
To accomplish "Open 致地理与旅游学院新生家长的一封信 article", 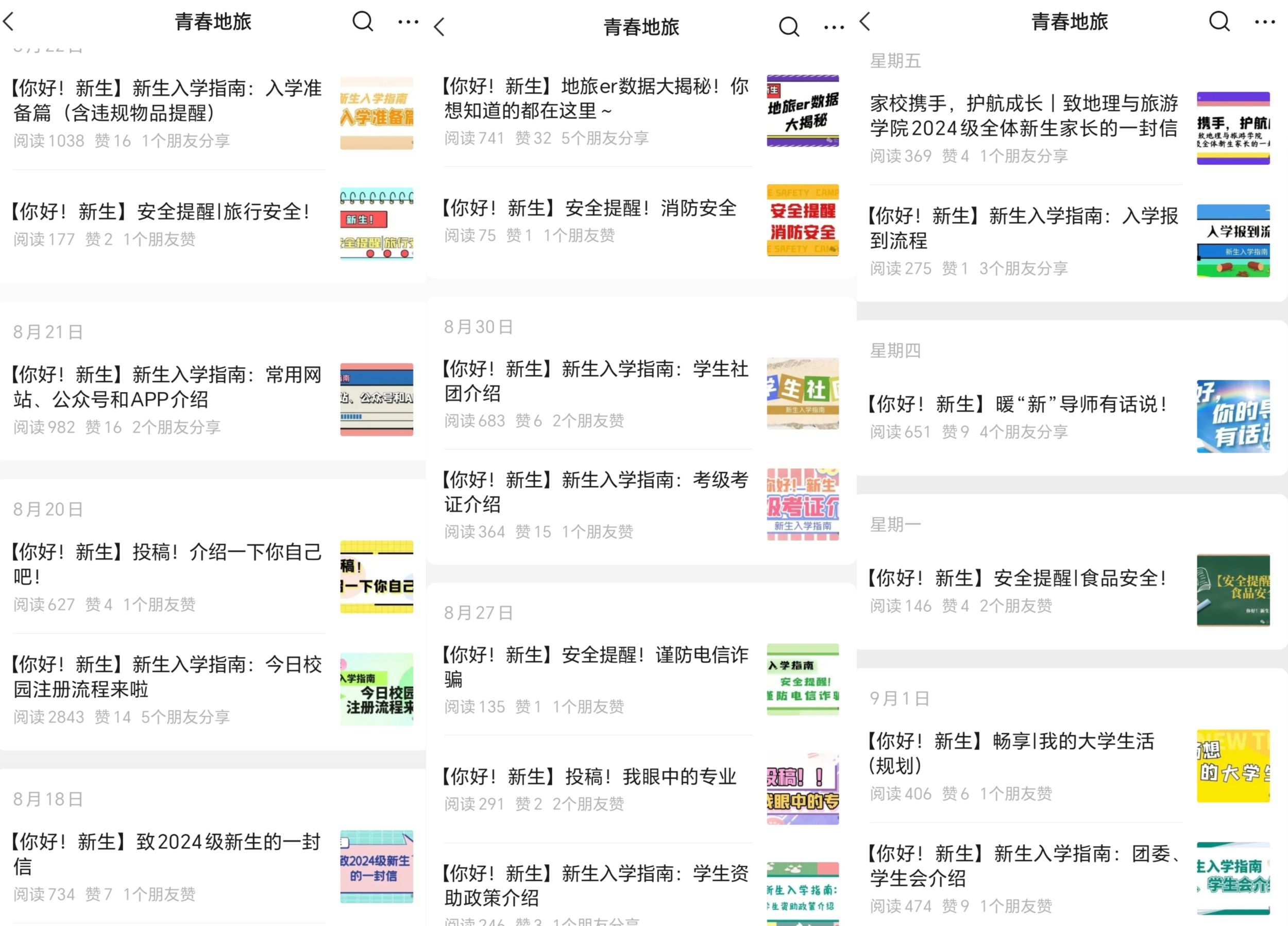I will (1024, 116).
